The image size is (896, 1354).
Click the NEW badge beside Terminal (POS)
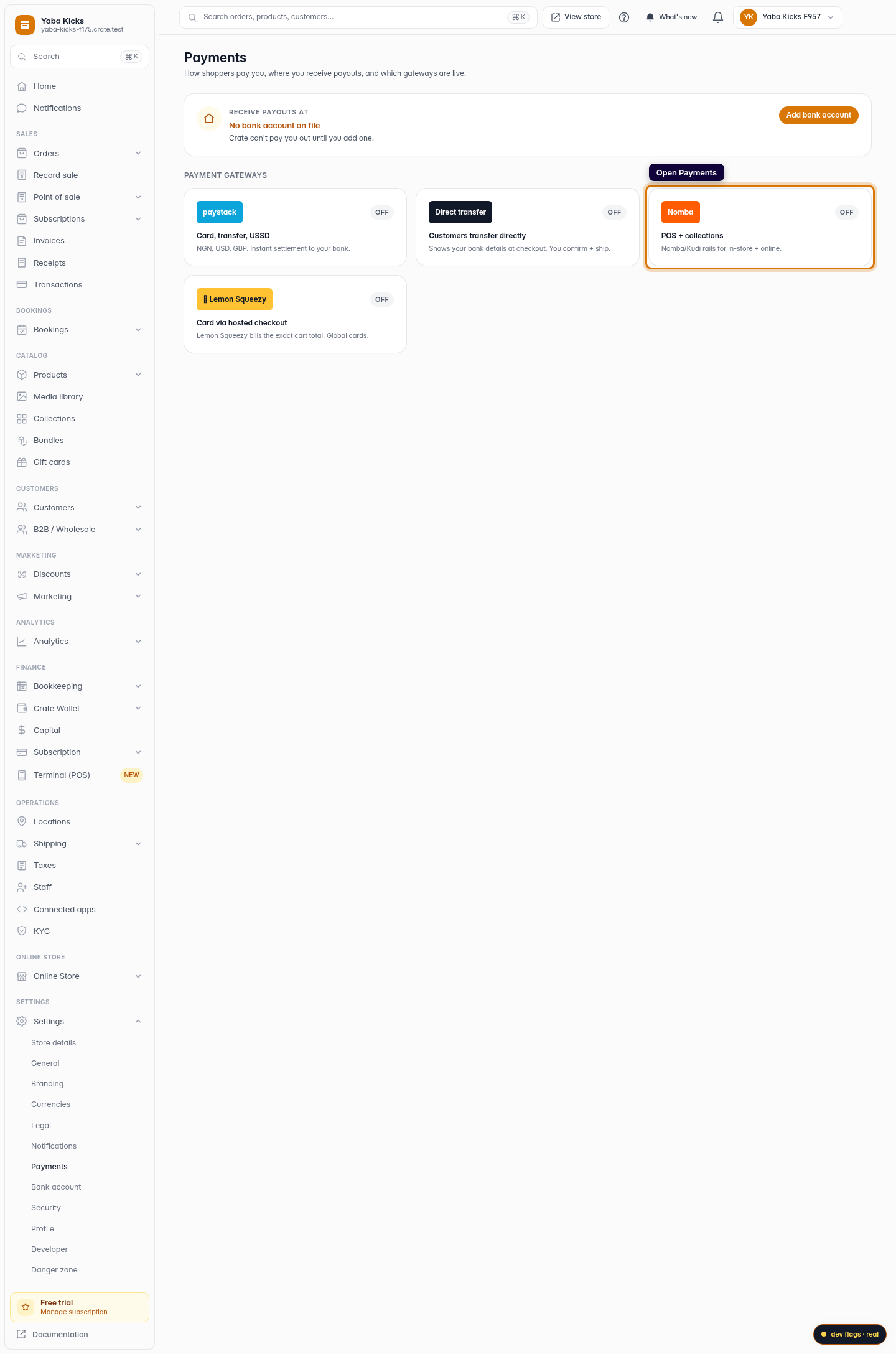point(131,775)
